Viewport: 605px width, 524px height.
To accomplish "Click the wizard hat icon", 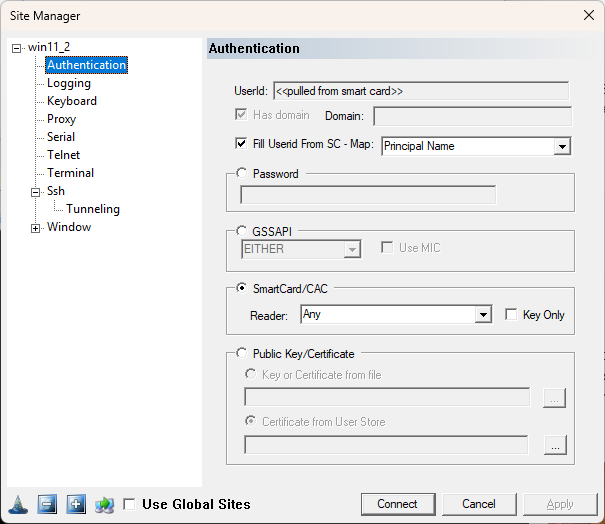I will pyautogui.click(x=16, y=504).
